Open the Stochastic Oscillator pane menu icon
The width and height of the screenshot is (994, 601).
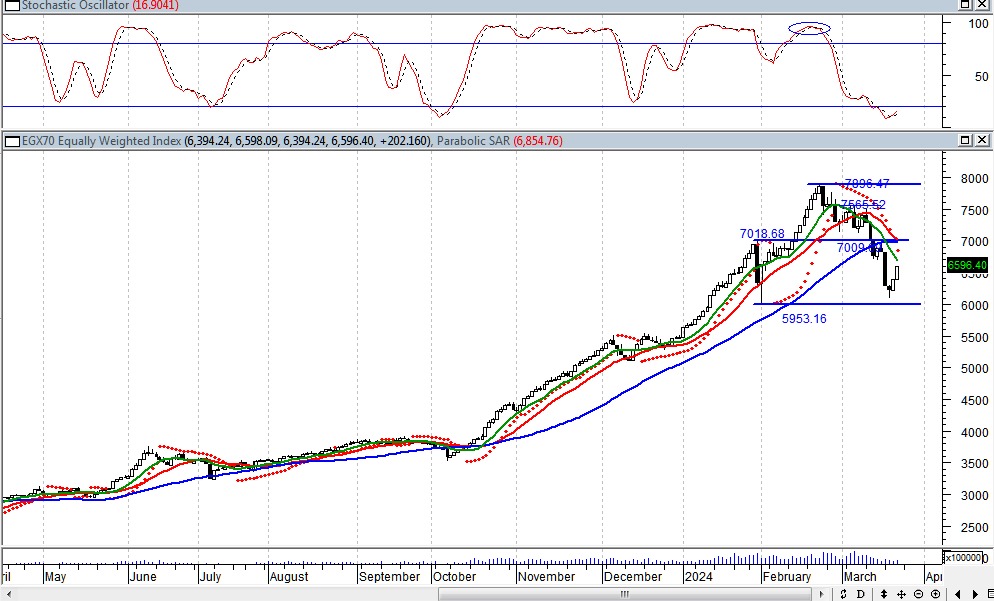9,4
